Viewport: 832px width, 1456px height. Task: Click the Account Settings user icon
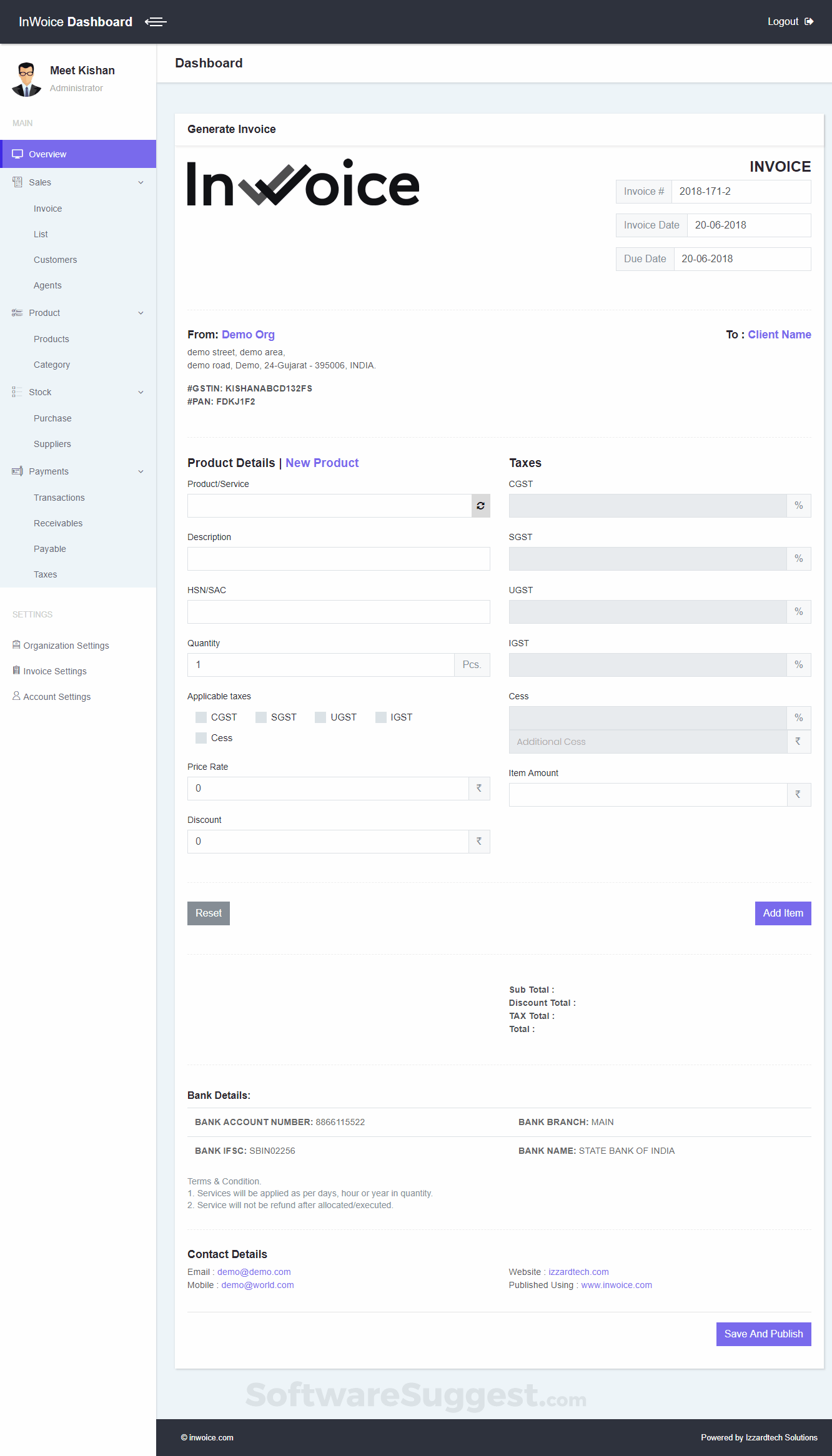click(16, 696)
